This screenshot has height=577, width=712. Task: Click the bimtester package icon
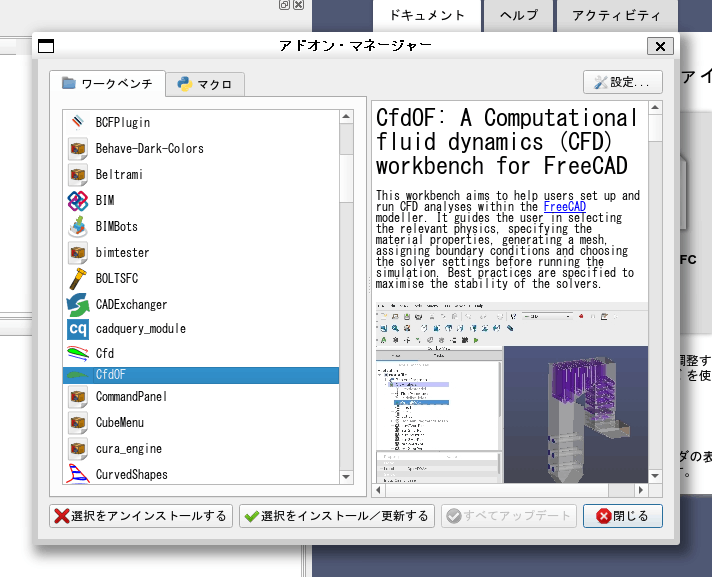pyautogui.click(x=78, y=252)
